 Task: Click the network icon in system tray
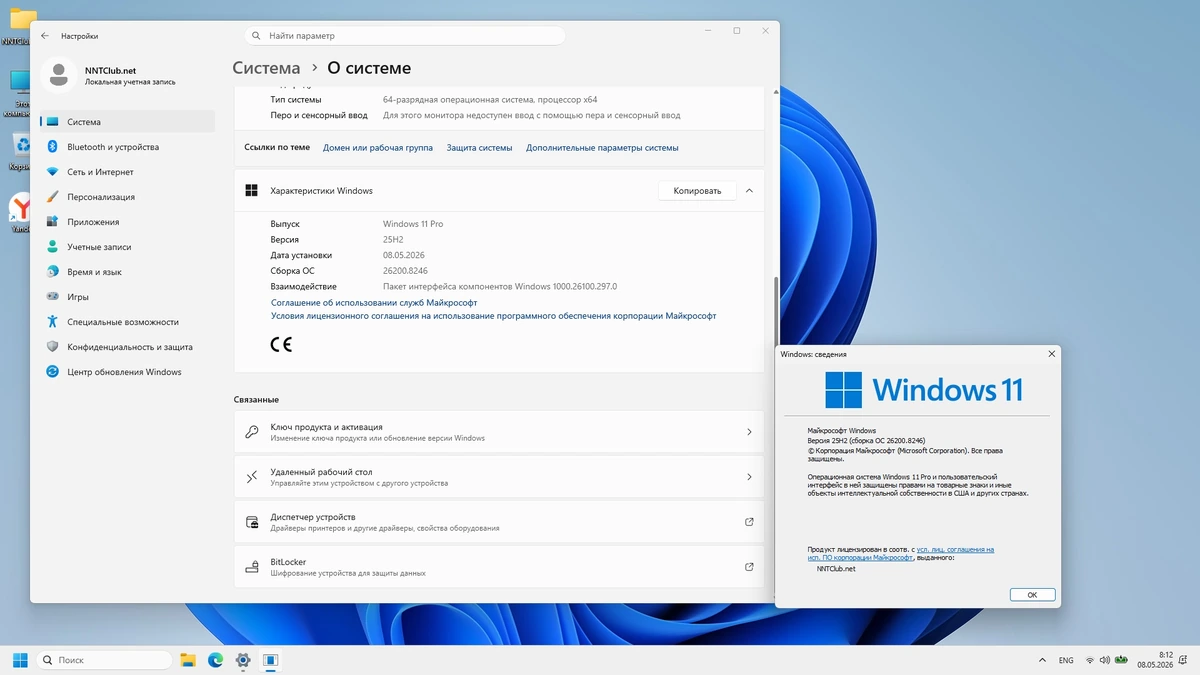[x=1090, y=661]
